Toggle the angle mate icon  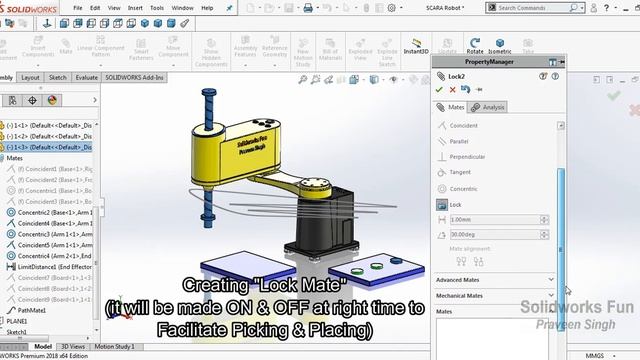442,235
